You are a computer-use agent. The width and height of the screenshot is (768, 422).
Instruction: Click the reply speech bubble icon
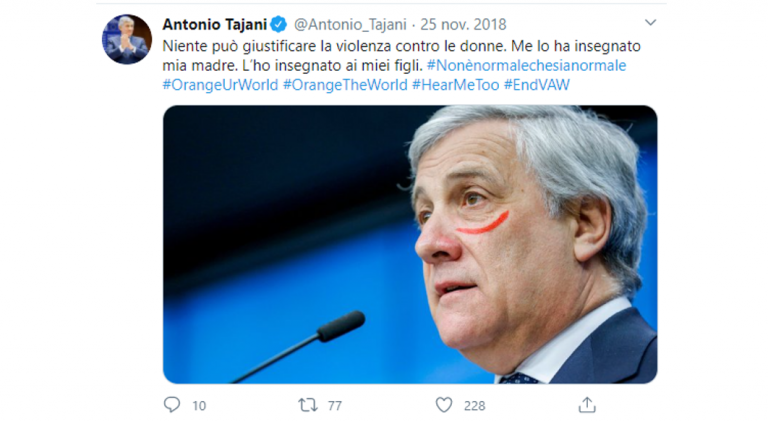172,405
